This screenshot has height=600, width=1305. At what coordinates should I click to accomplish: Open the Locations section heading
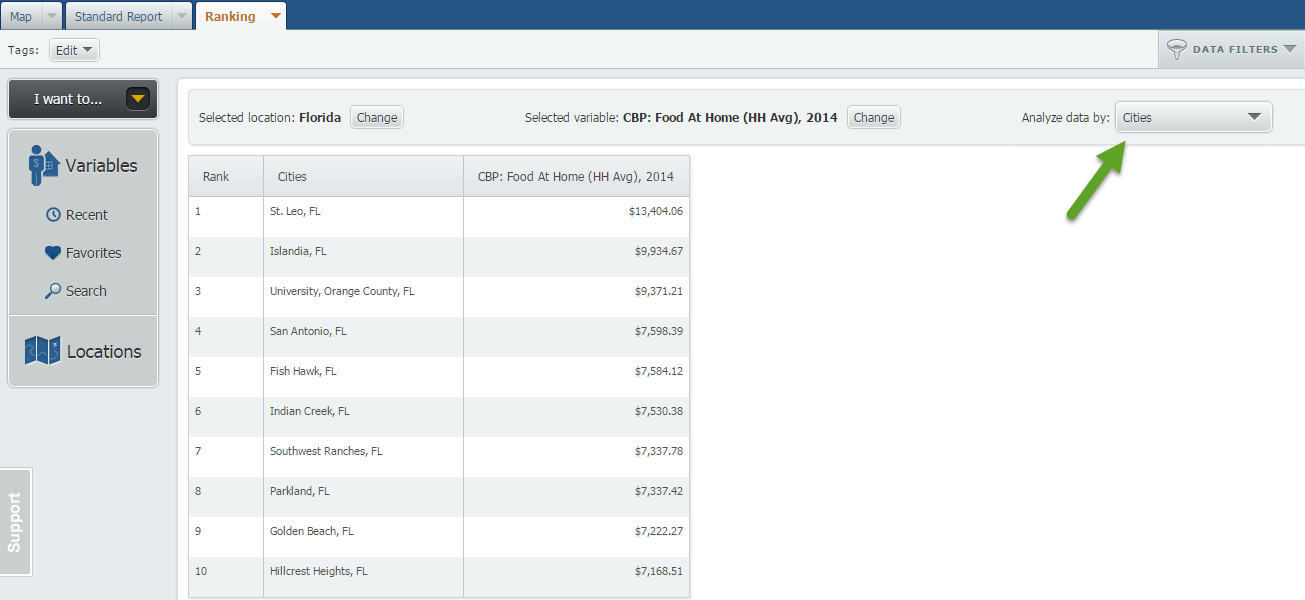[104, 352]
